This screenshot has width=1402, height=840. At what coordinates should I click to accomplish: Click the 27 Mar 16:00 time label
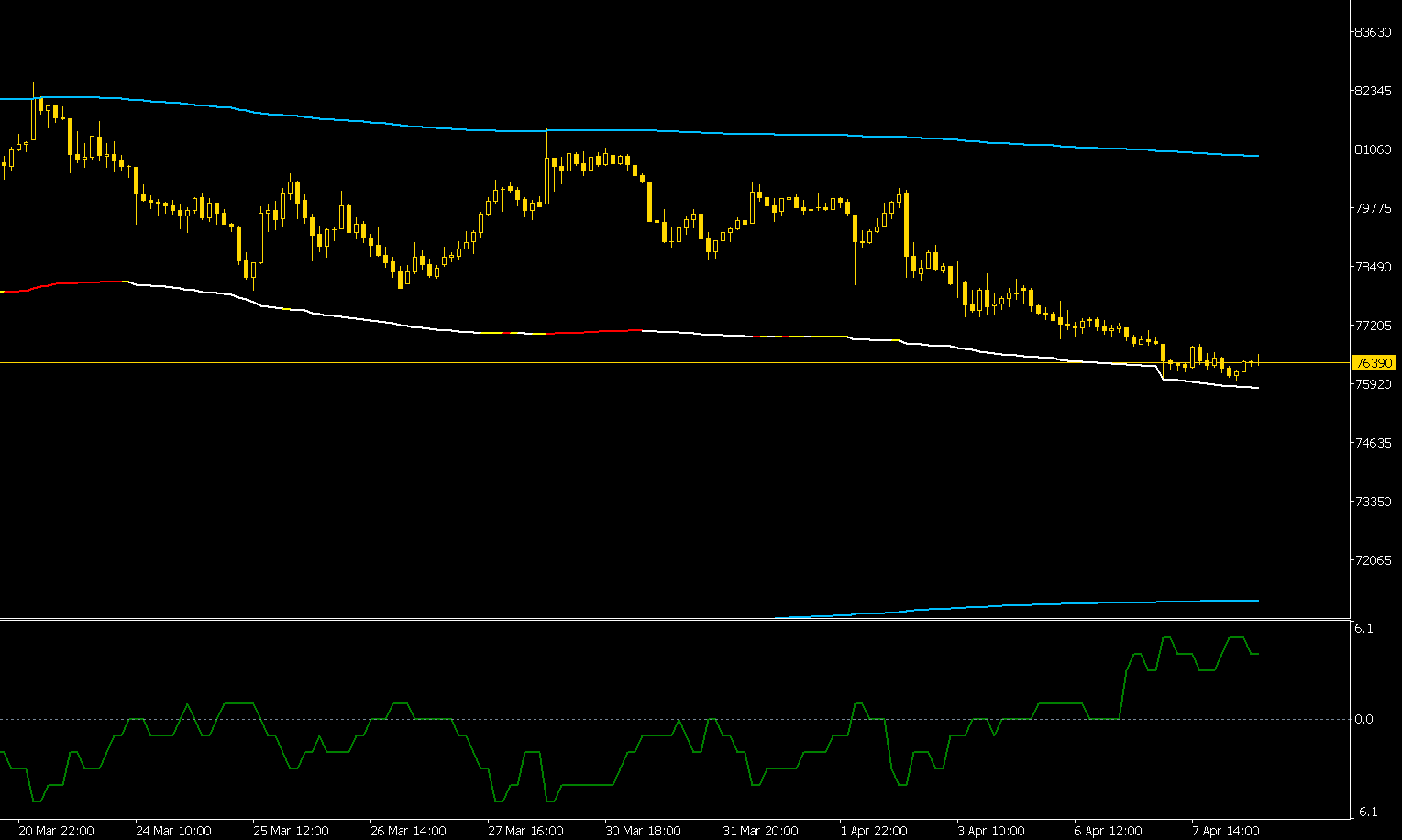coord(525,831)
